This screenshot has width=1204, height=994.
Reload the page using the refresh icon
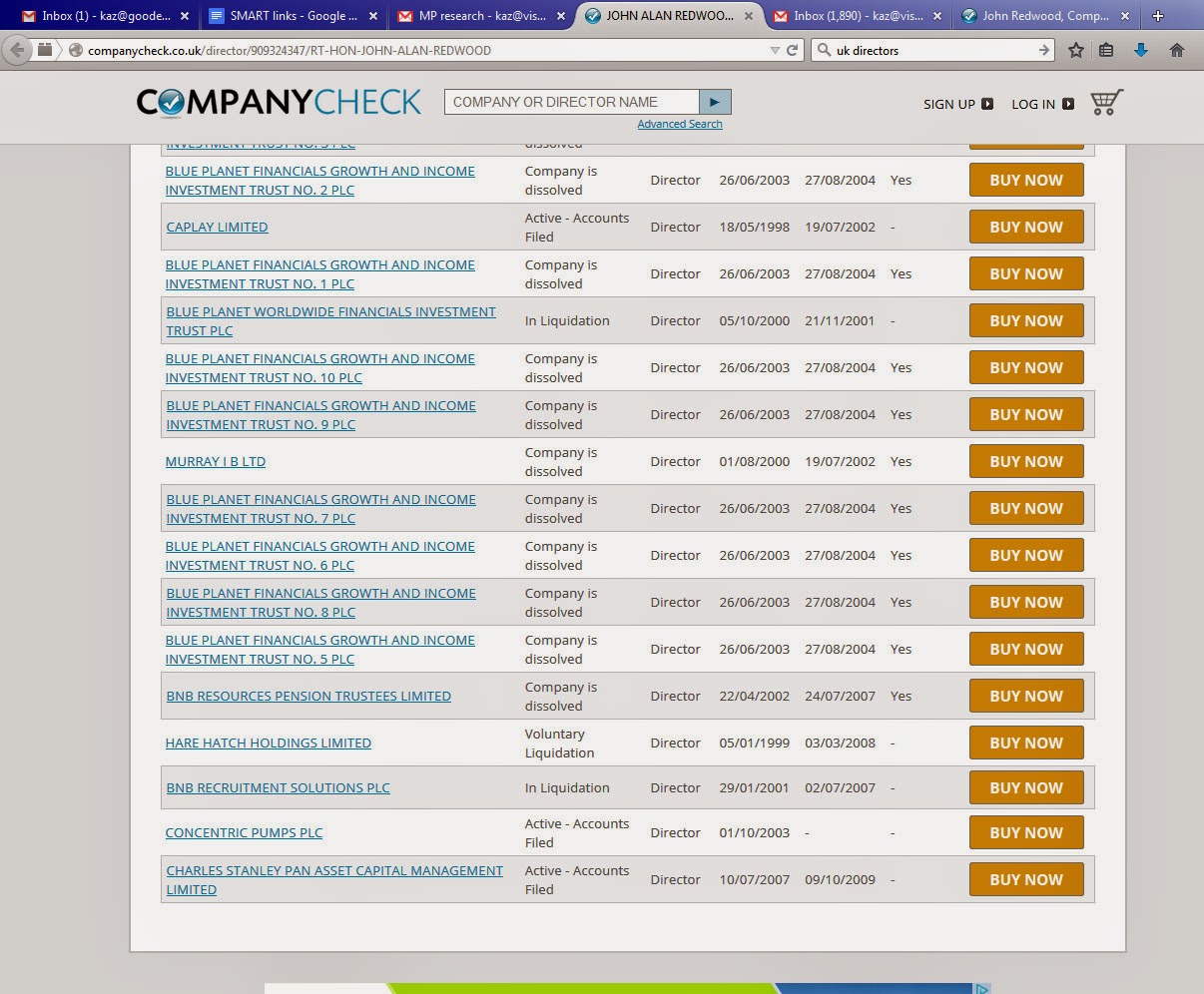click(x=793, y=50)
